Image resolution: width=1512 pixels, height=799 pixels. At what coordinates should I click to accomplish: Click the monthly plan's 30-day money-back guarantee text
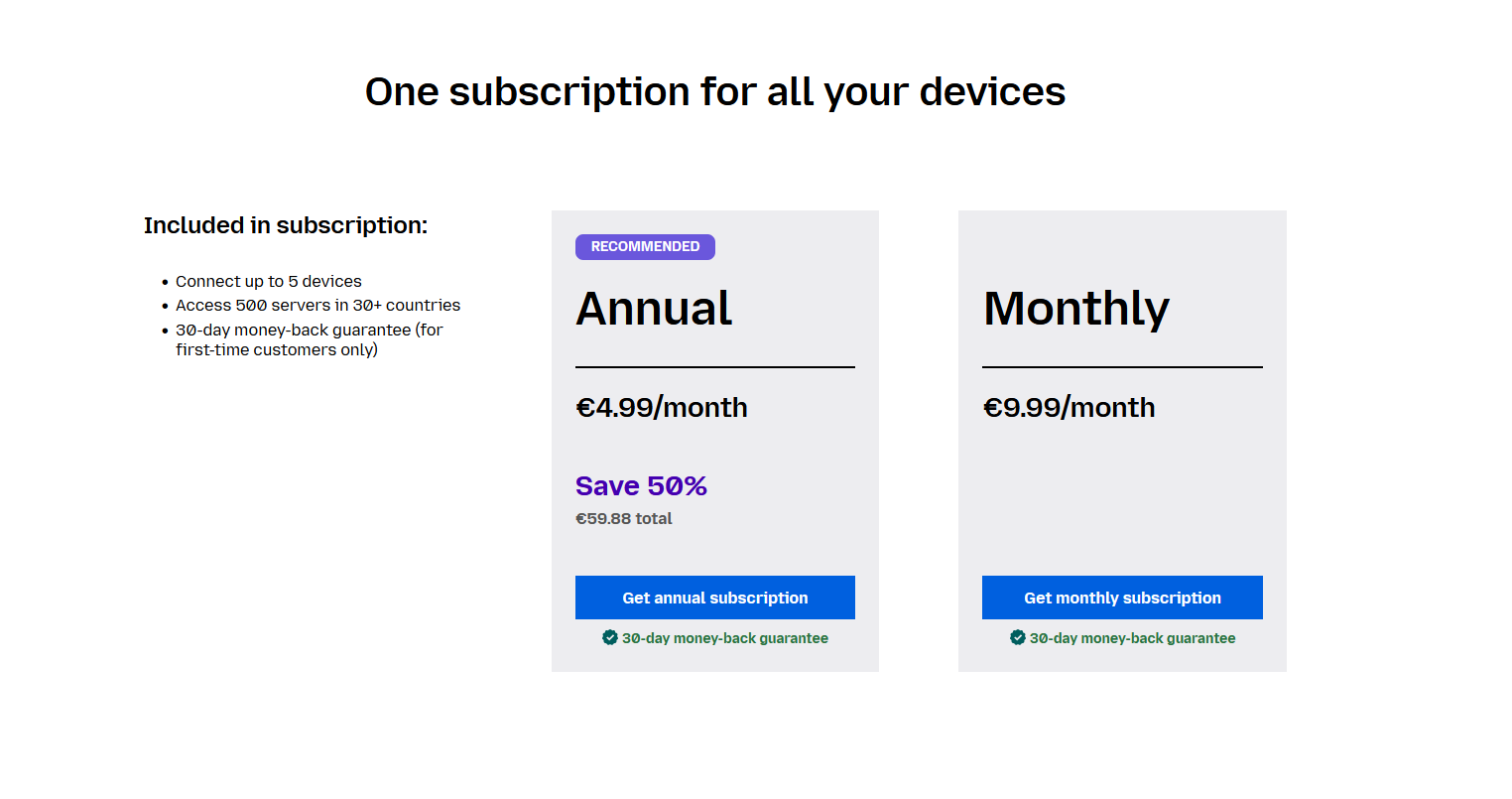[1132, 638]
